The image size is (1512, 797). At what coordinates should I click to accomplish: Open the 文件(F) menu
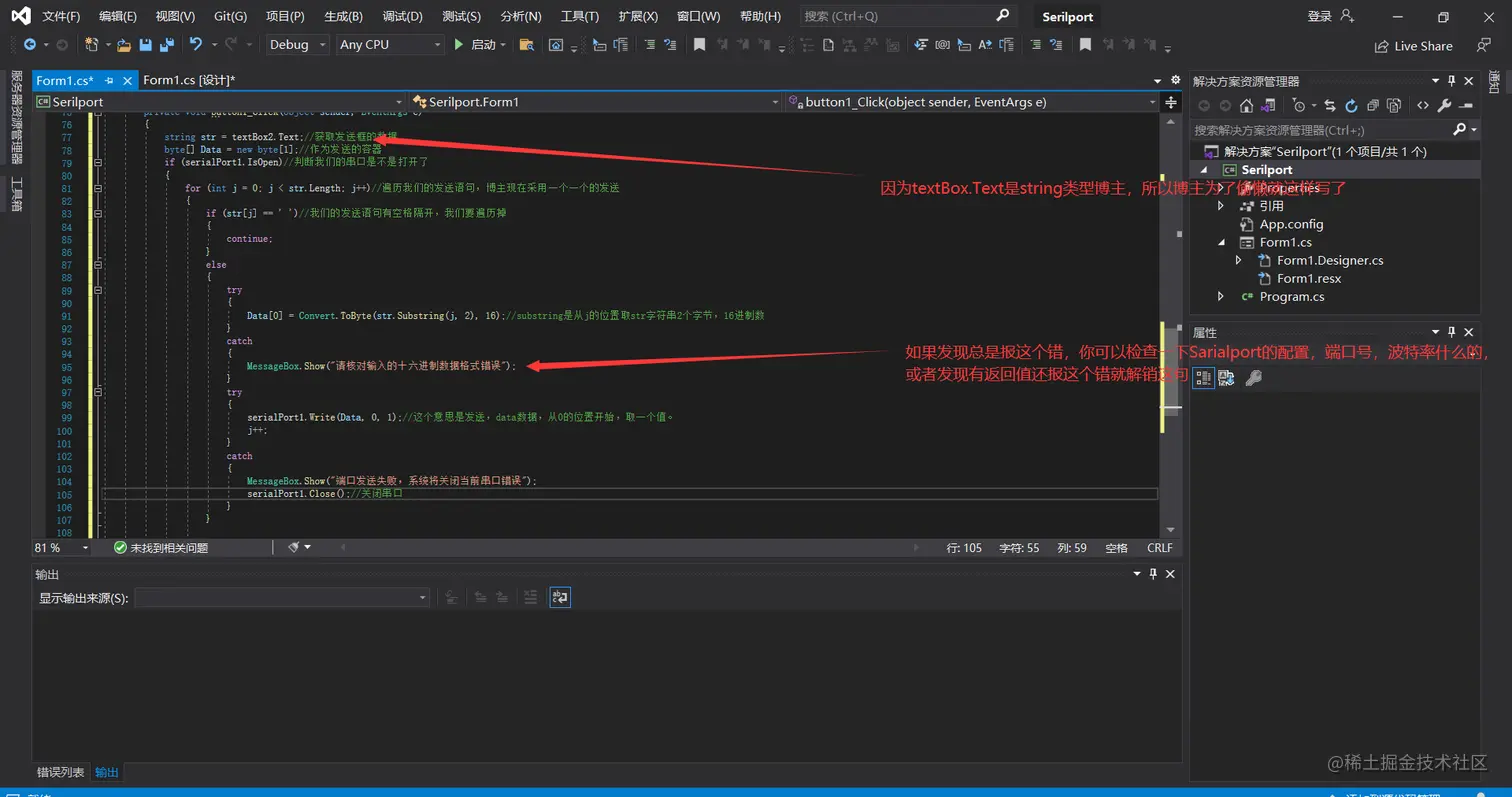pos(62,16)
